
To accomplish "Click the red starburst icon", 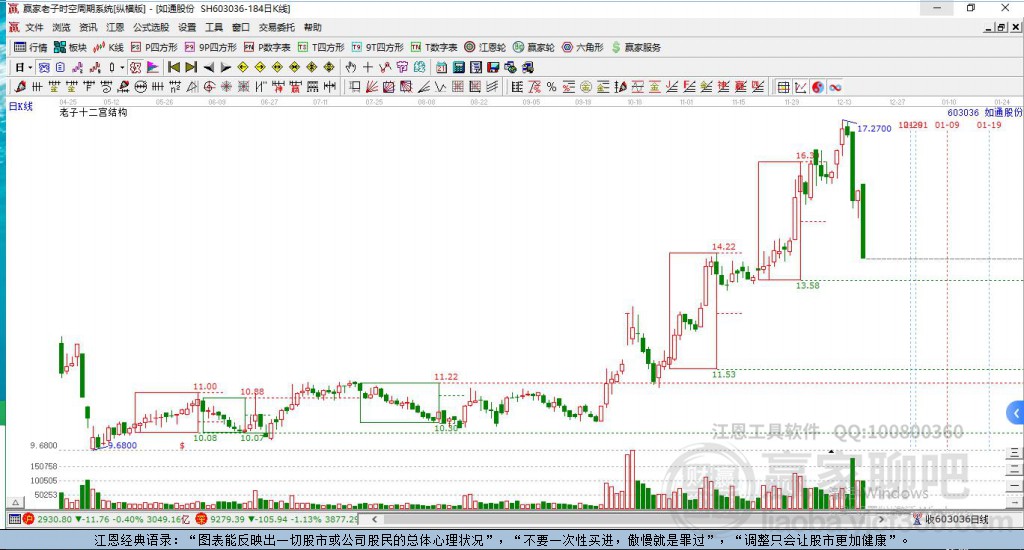I will 226,87.
